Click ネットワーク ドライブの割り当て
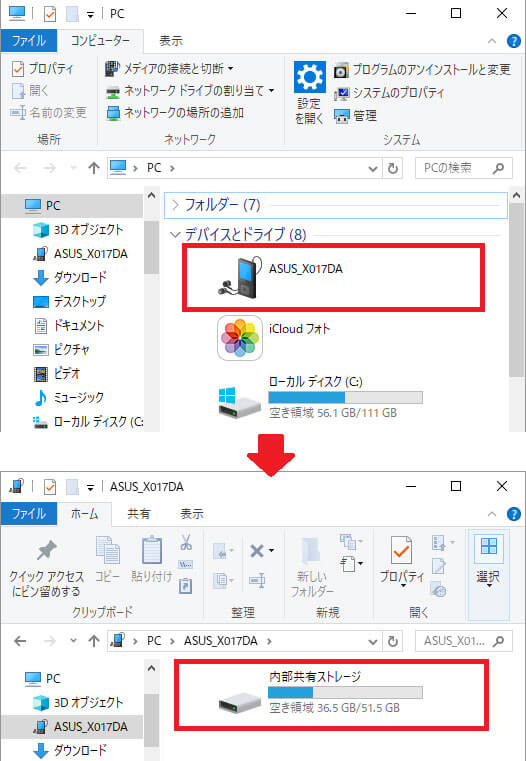Image resolution: width=526 pixels, height=761 pixels. point(190,91)
